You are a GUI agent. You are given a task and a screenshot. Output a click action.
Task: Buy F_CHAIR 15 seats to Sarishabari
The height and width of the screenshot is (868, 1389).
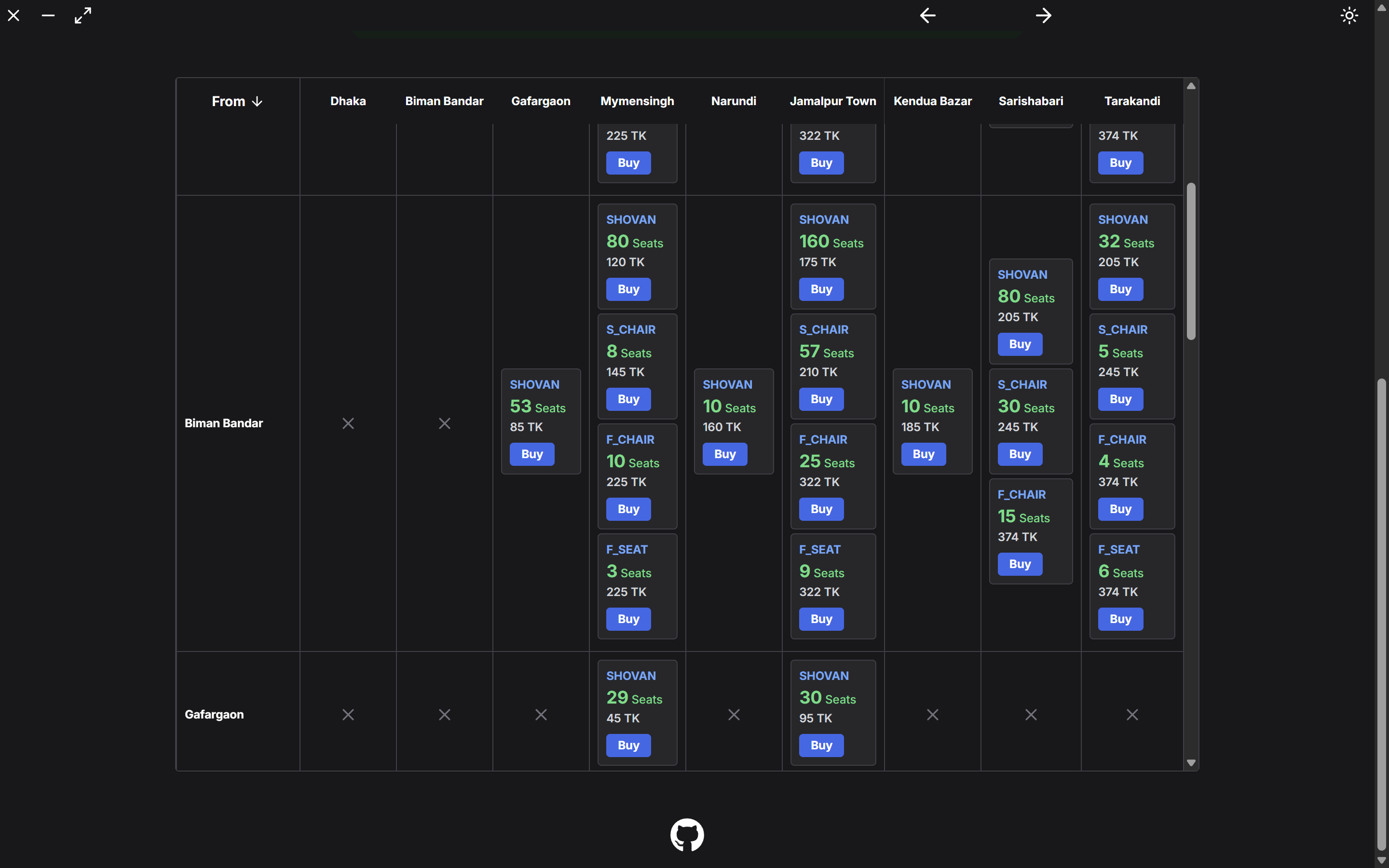[x=1020, y=564]
